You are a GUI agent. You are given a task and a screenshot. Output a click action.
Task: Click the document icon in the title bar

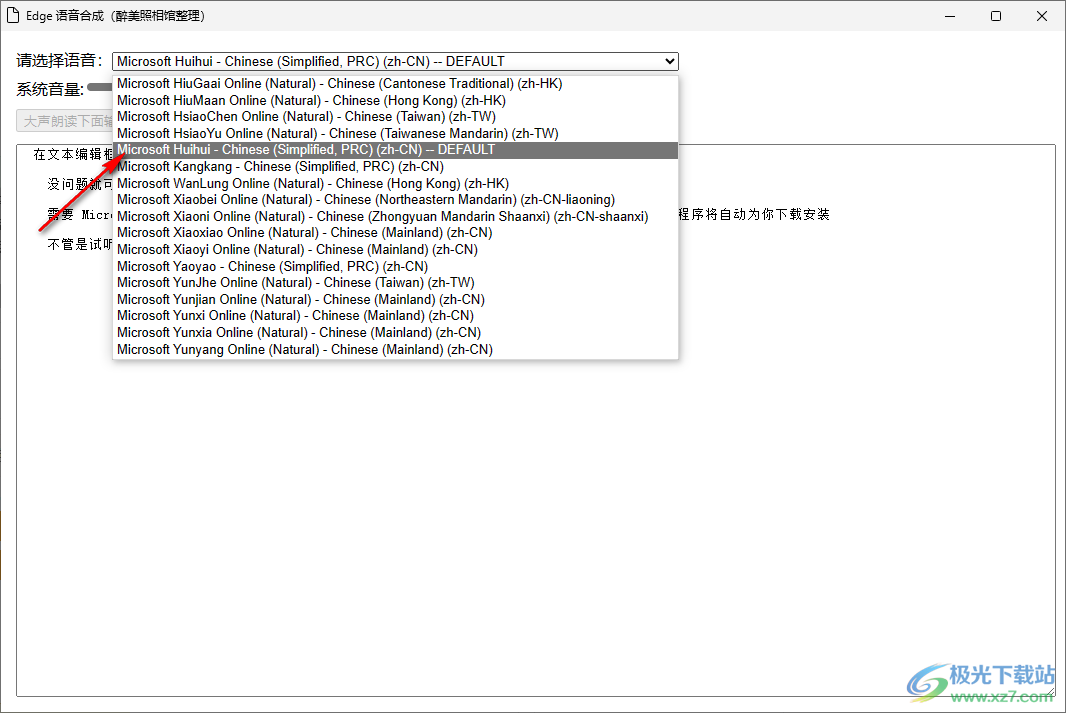click(12, 16)
